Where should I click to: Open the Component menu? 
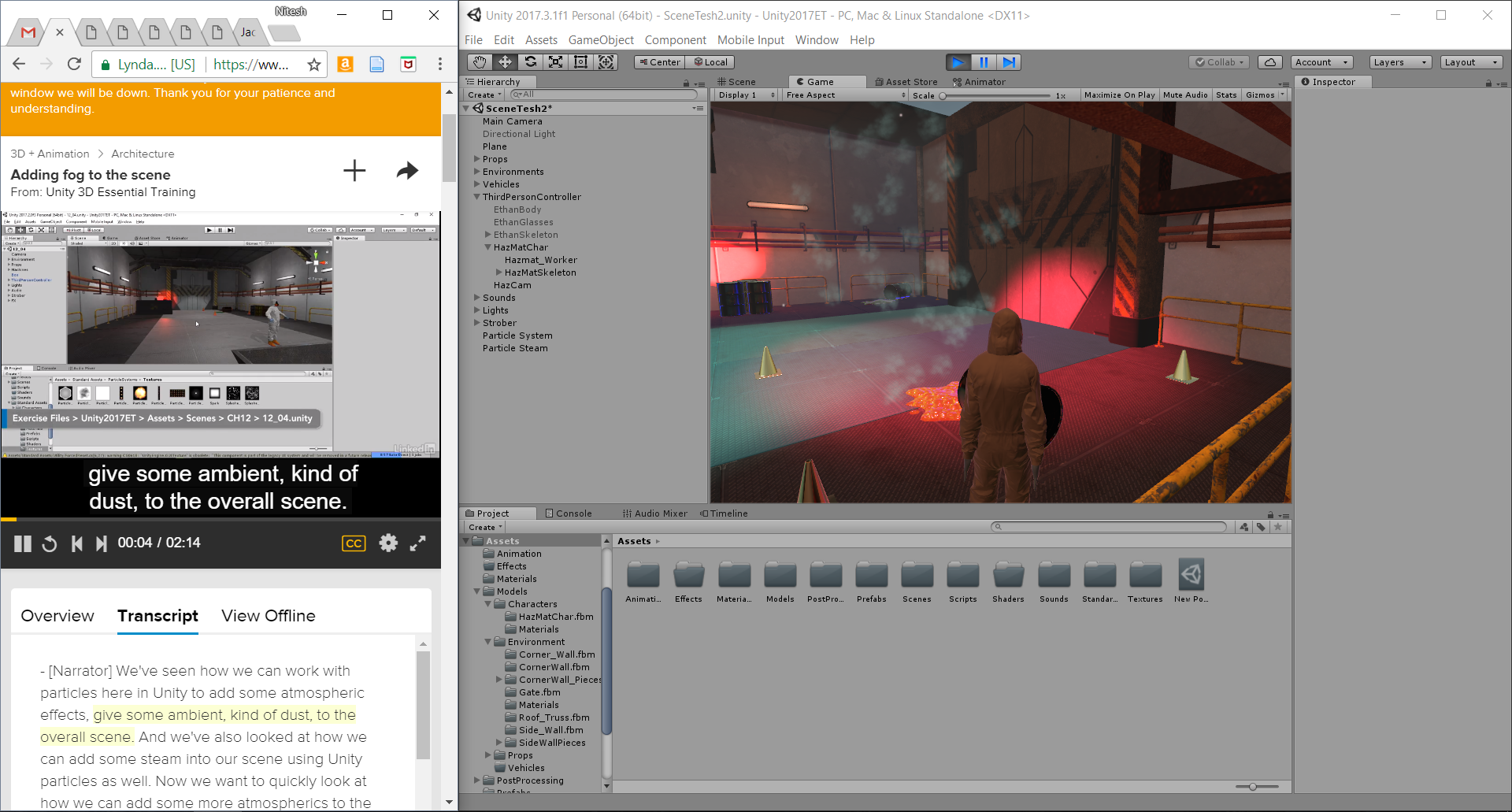click(675, 40)
